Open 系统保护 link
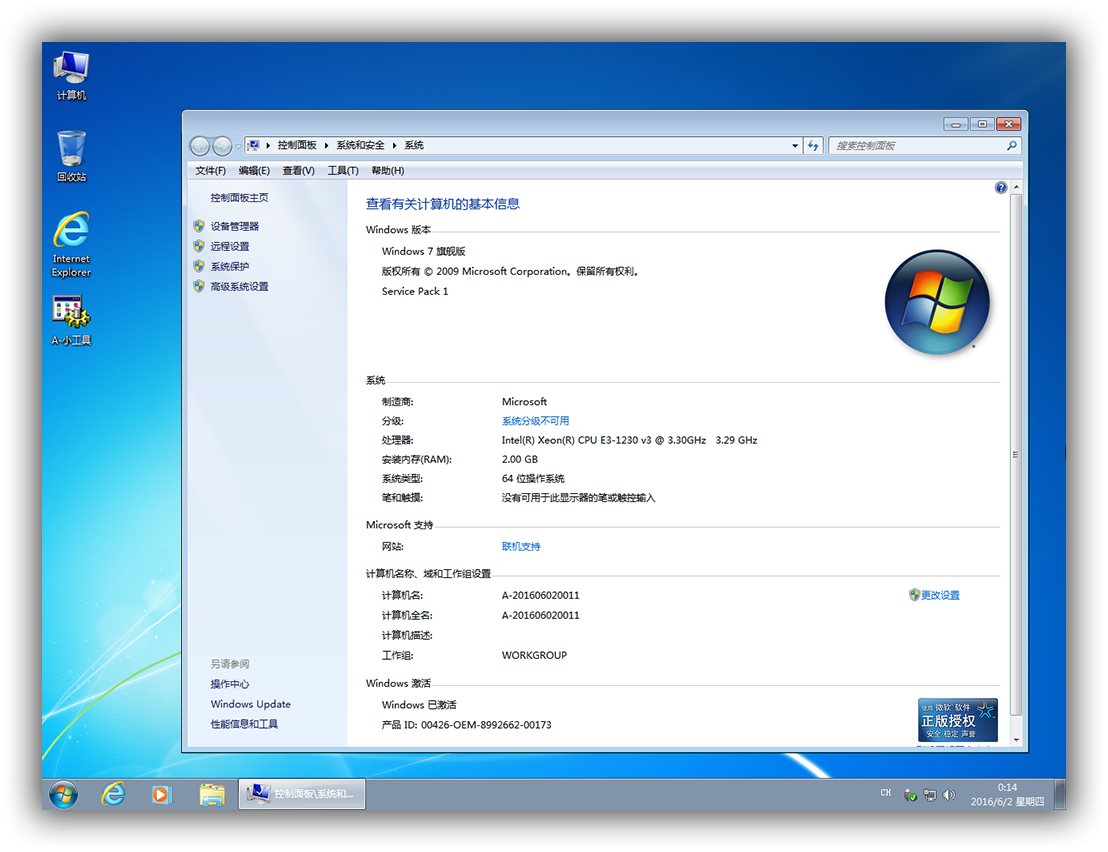The image size is (1108, 852). 230,266
